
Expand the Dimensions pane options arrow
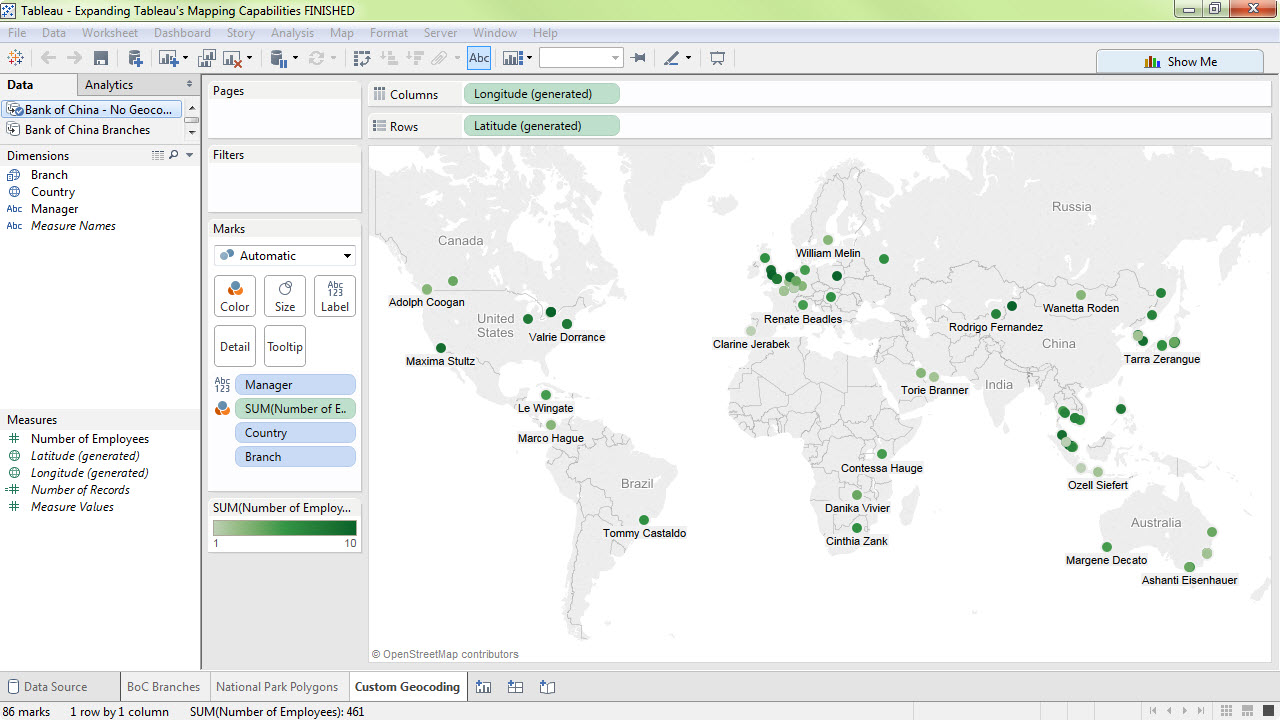click(x=190, y=155)
